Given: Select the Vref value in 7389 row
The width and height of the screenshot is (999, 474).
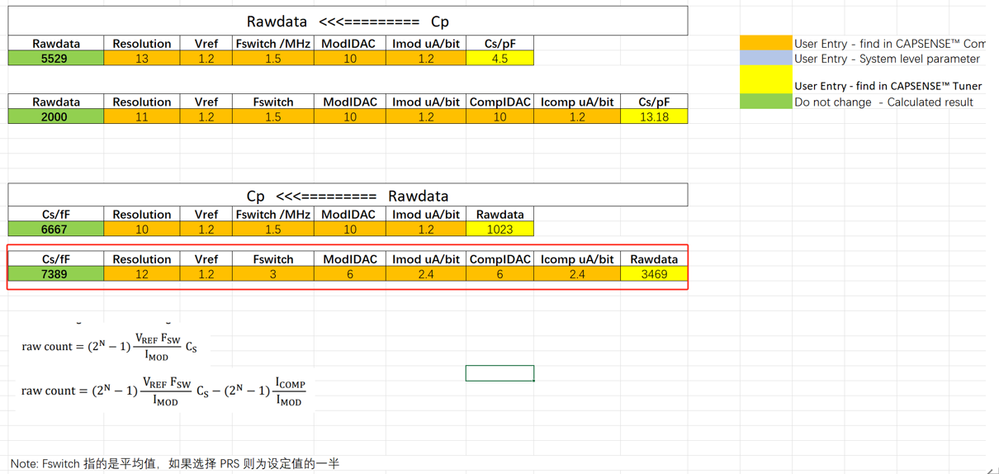Looking at the screenshot, I should click(x=206, y=274).
